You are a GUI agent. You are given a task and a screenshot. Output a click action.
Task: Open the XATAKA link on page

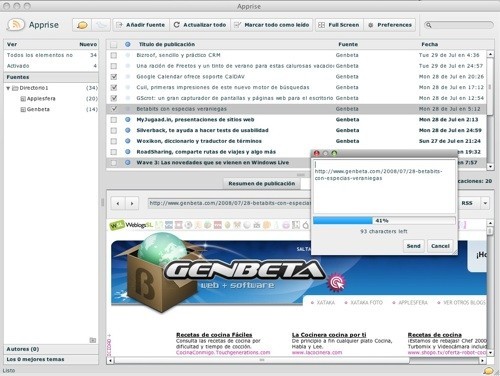(x=325, y=302)
